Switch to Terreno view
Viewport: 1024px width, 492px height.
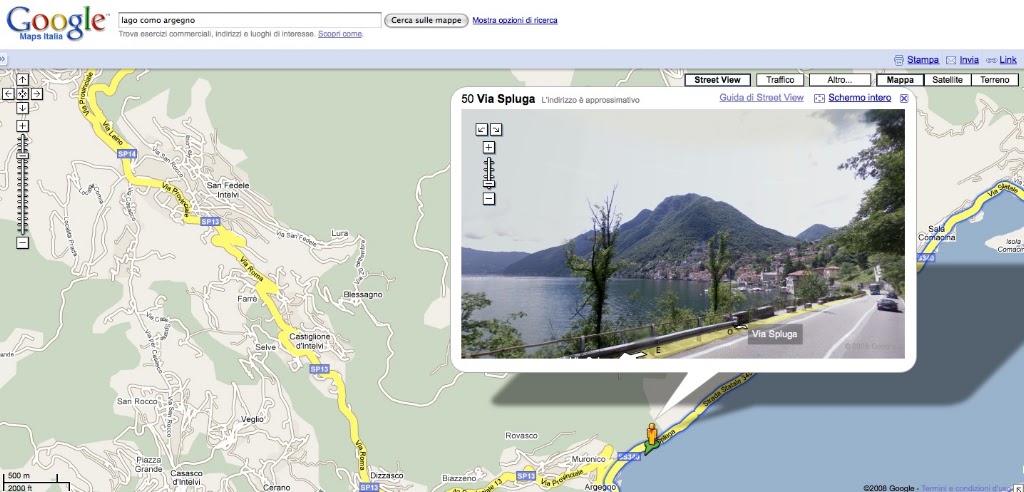(995, 80)
